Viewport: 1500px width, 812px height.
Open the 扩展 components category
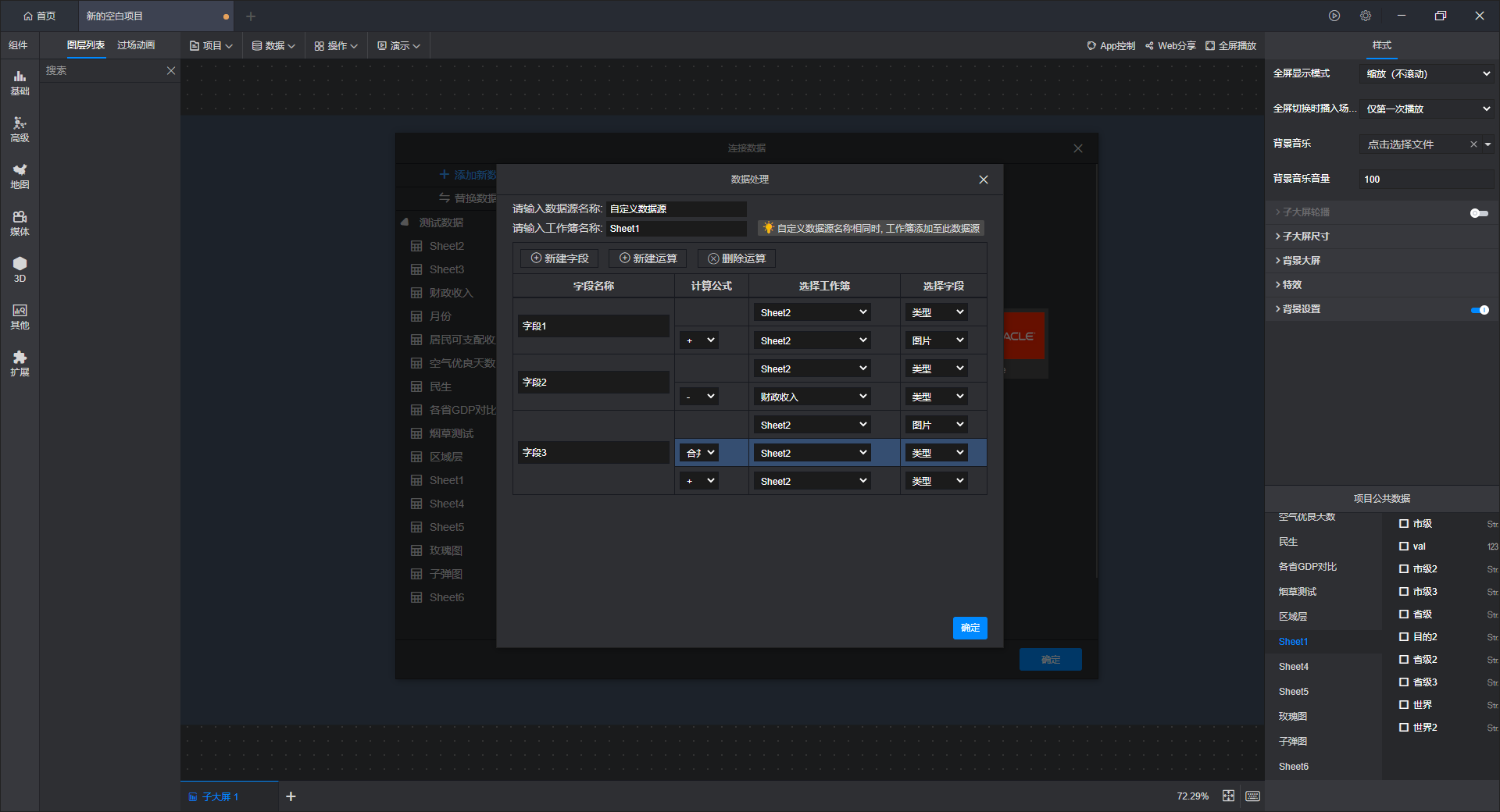point(20,364)
